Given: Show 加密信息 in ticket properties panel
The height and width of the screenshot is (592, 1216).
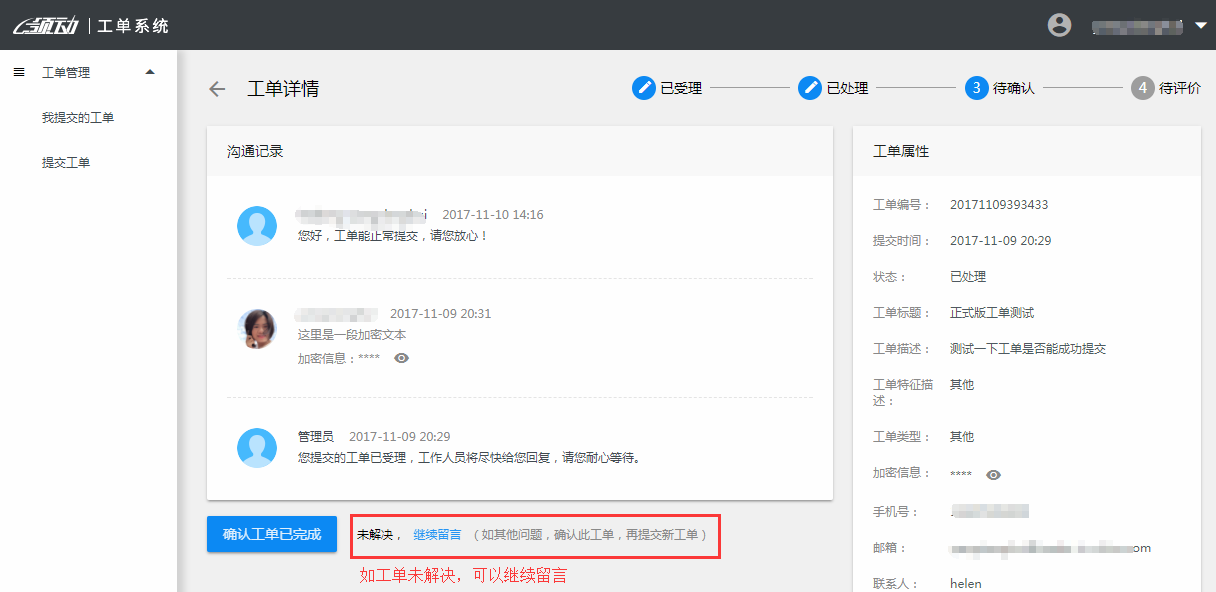Looking at the screenshot, I should [993, 475].
